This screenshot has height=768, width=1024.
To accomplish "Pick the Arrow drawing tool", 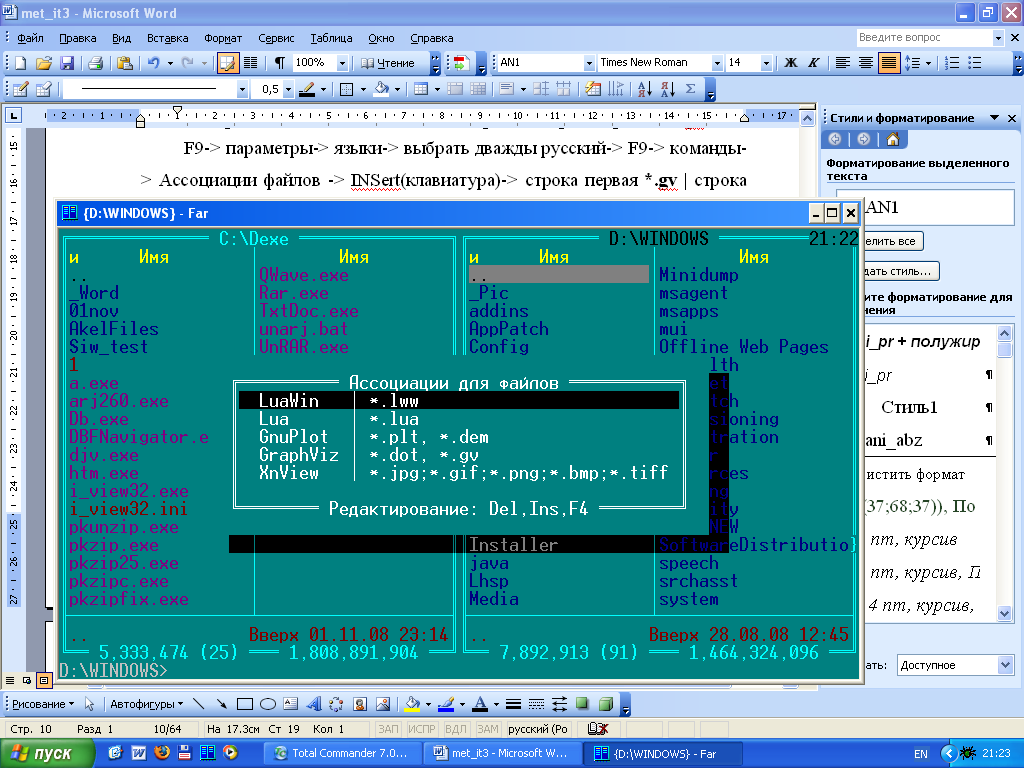I will (x=221, y=704).
